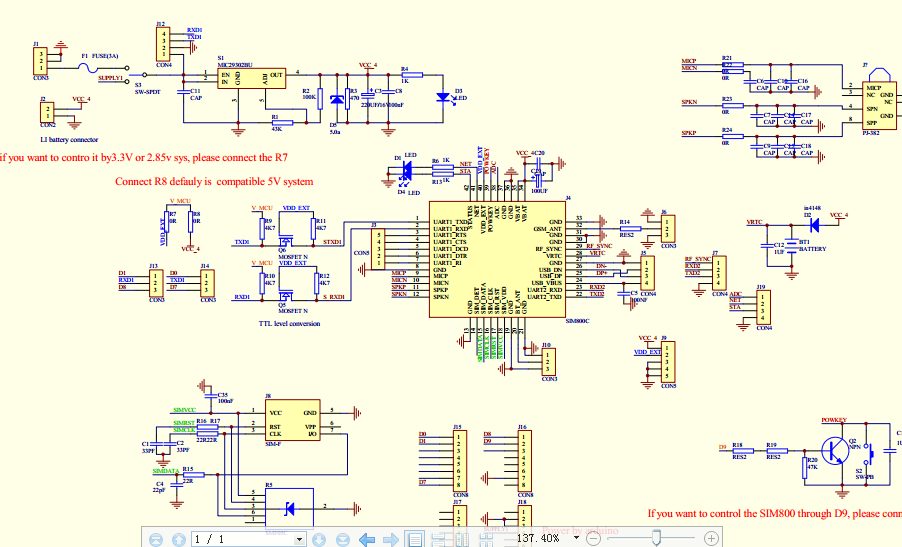The height and width of the screenshot is (547, 902).
Task: Click the red note about SIM800 through D9
Action: 774,514
